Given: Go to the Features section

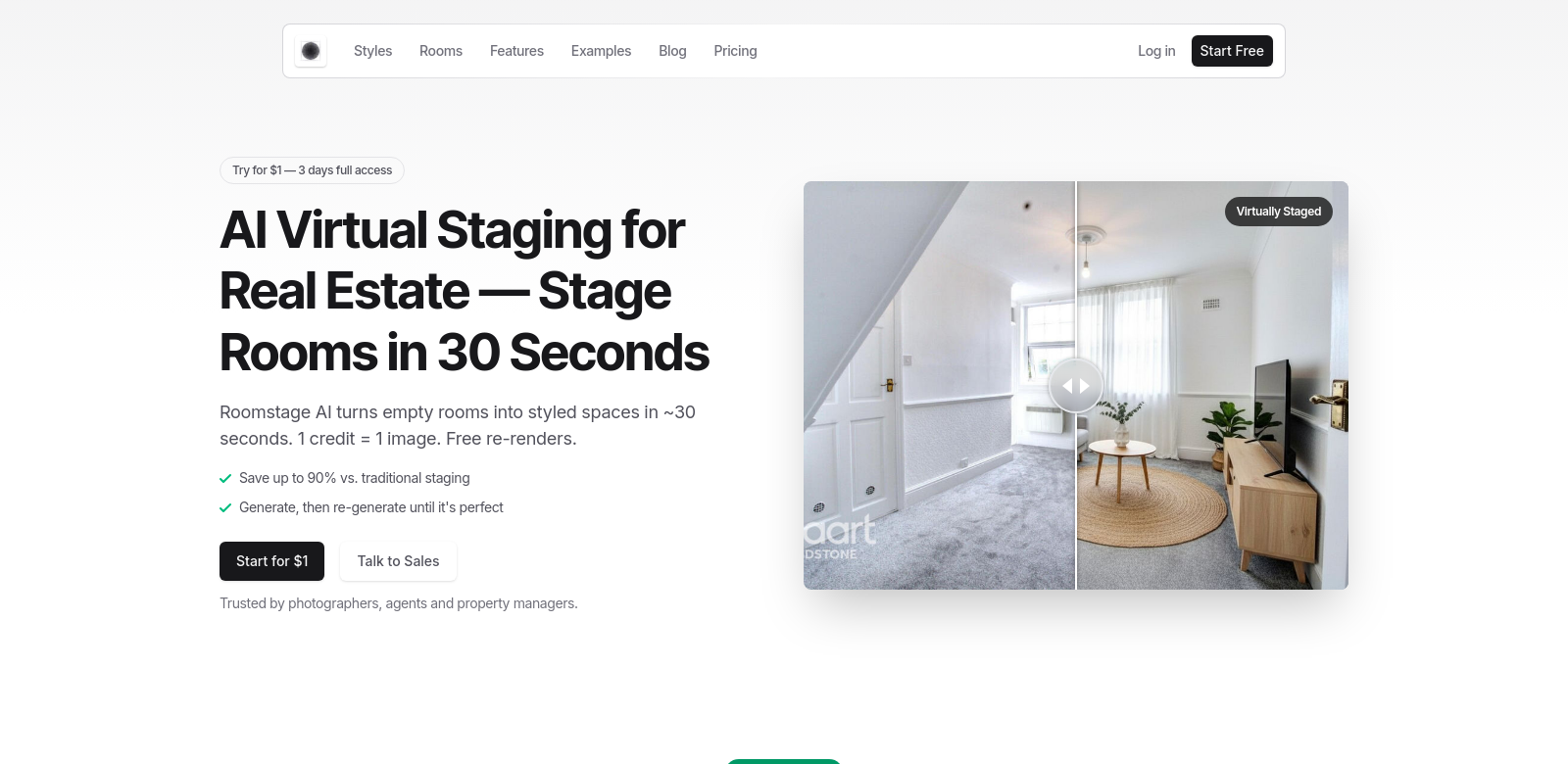Looking at the screenshot, I should tap(516, 51).
